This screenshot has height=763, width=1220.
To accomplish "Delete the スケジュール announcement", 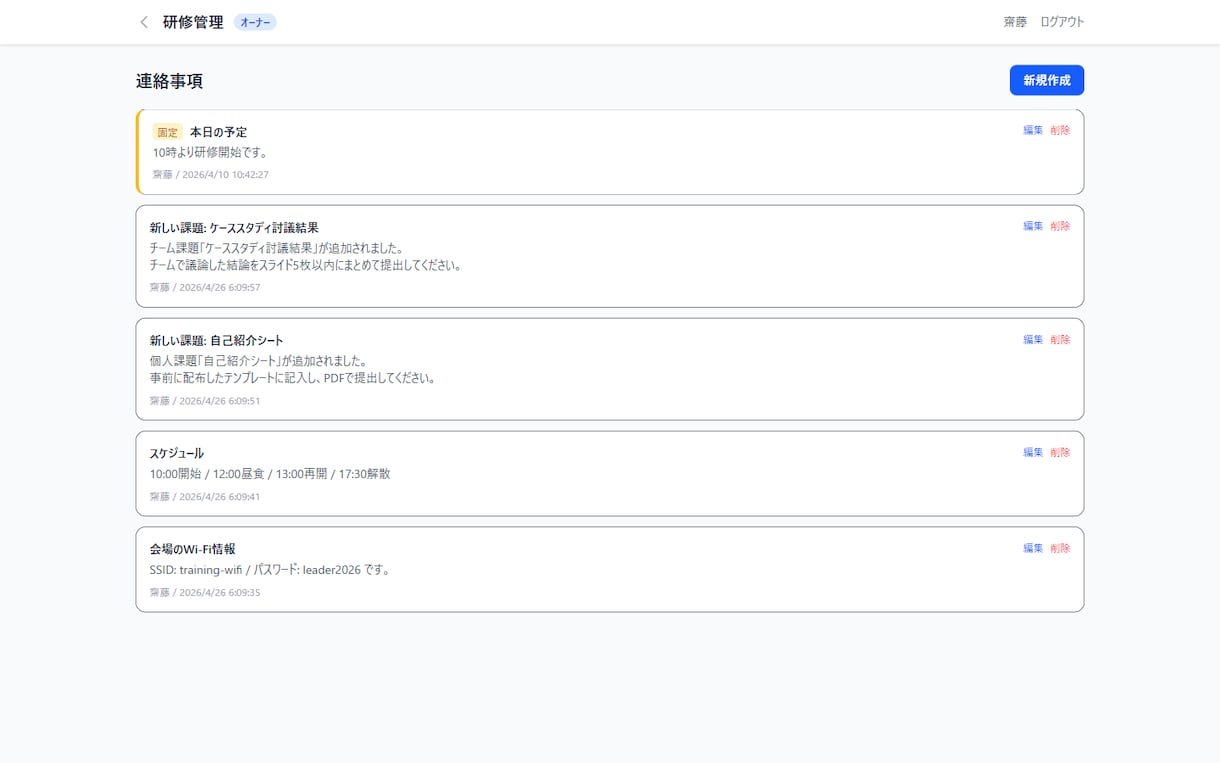I will coord(1060,453).
